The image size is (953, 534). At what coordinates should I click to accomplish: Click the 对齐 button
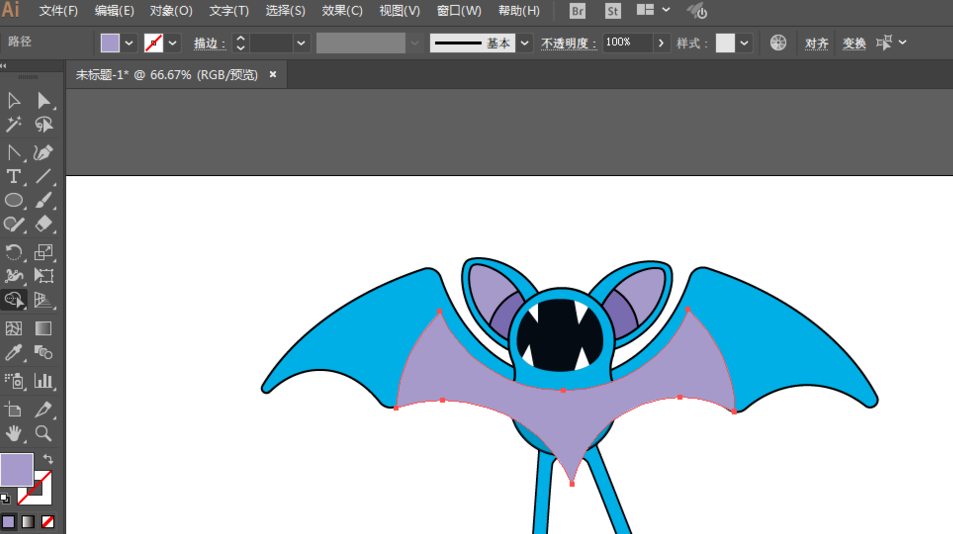817,43
